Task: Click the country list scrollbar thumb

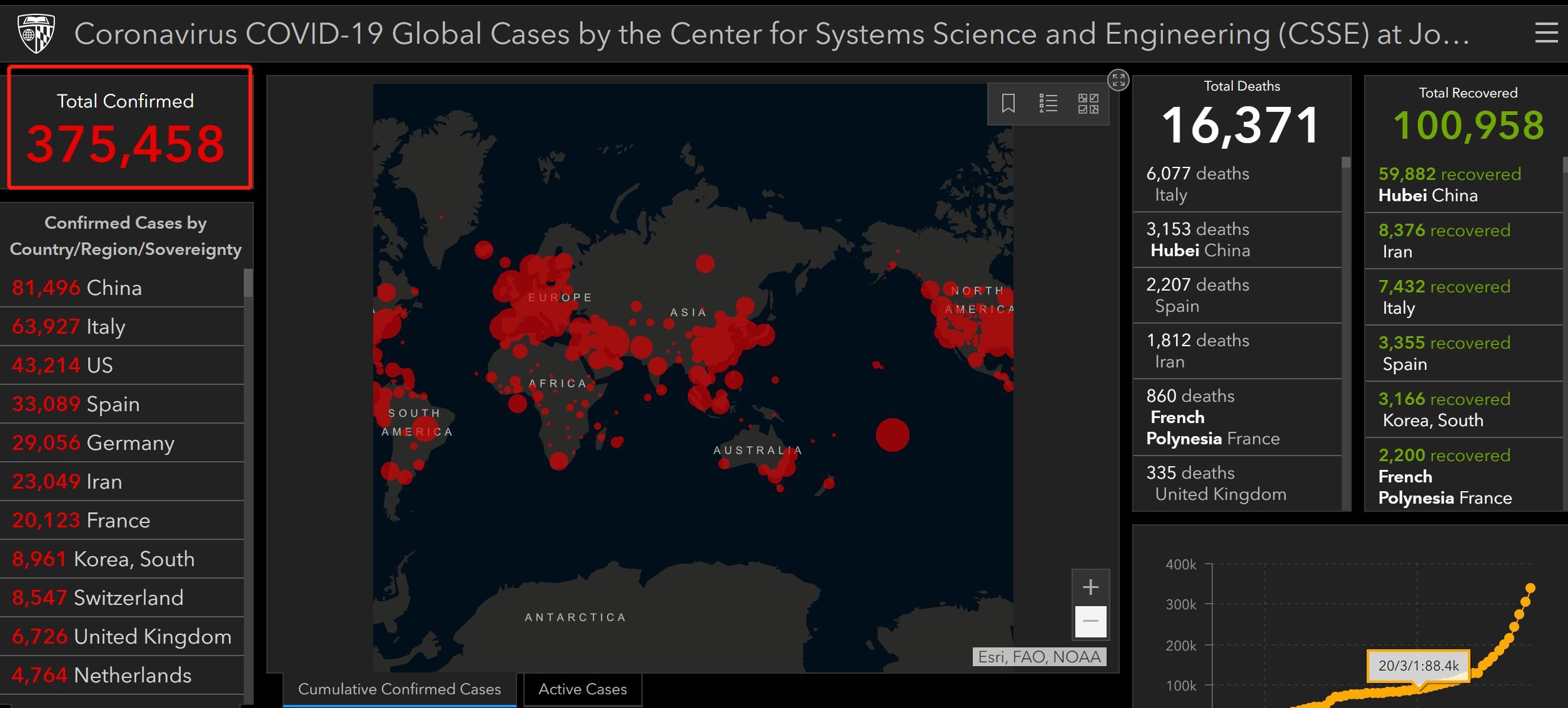Action: tap(248, 282)
